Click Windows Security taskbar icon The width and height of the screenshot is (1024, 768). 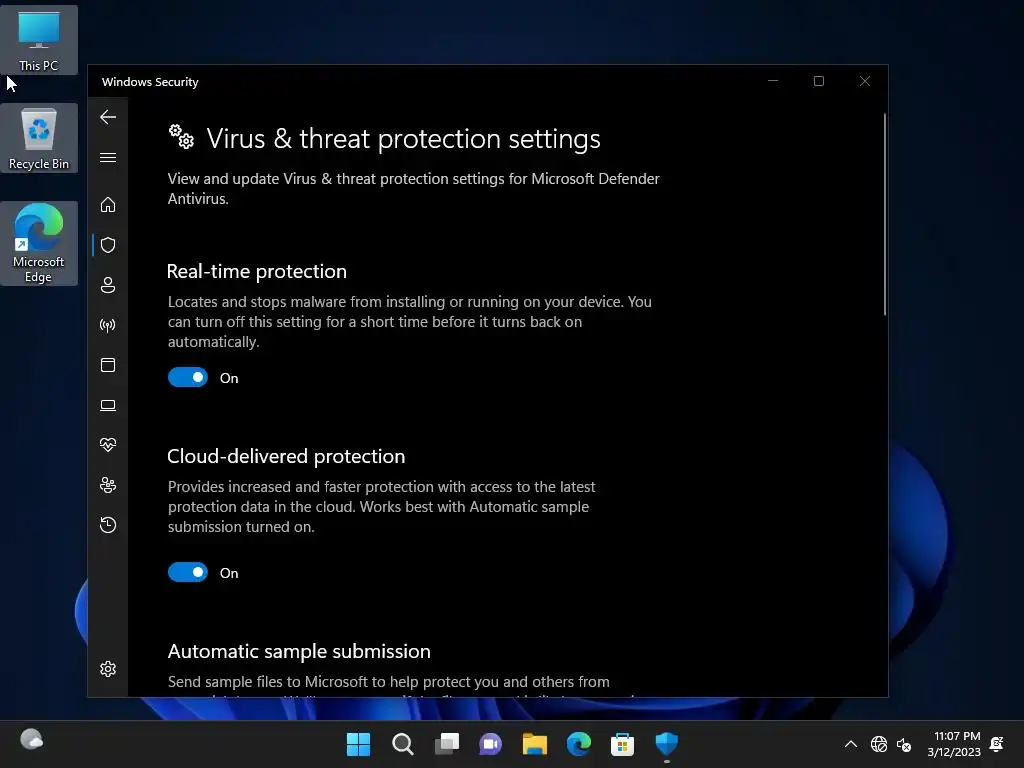667,744
